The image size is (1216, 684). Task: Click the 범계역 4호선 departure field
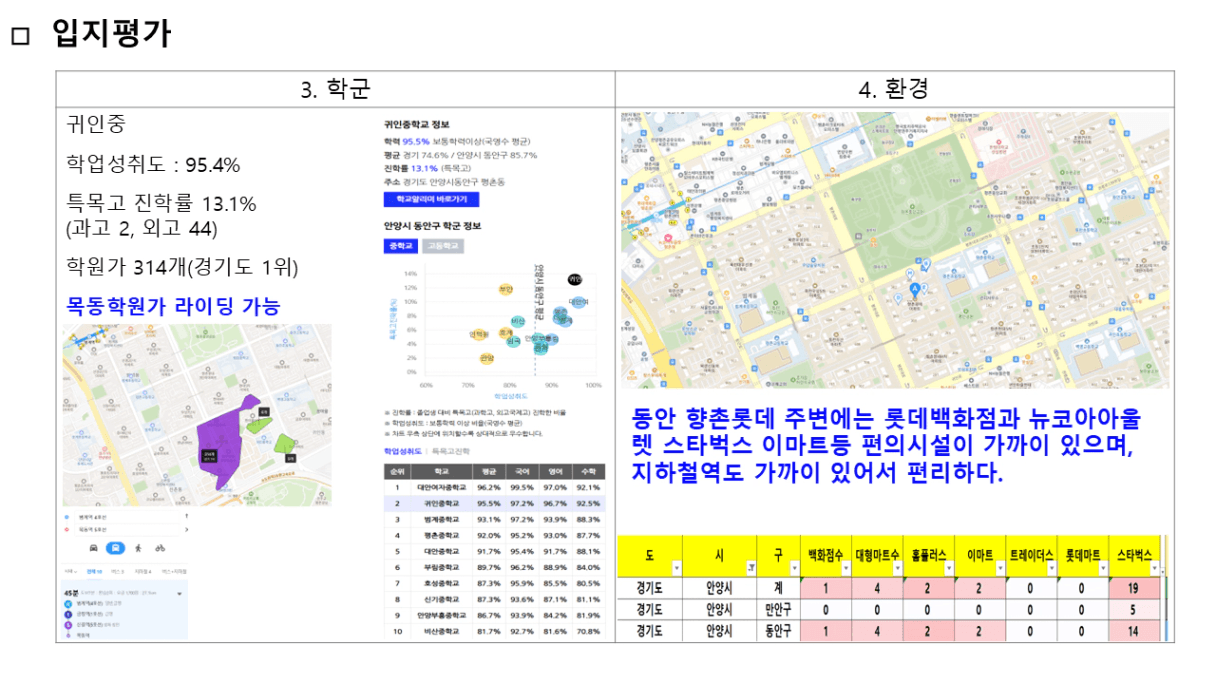coord(127,517)
